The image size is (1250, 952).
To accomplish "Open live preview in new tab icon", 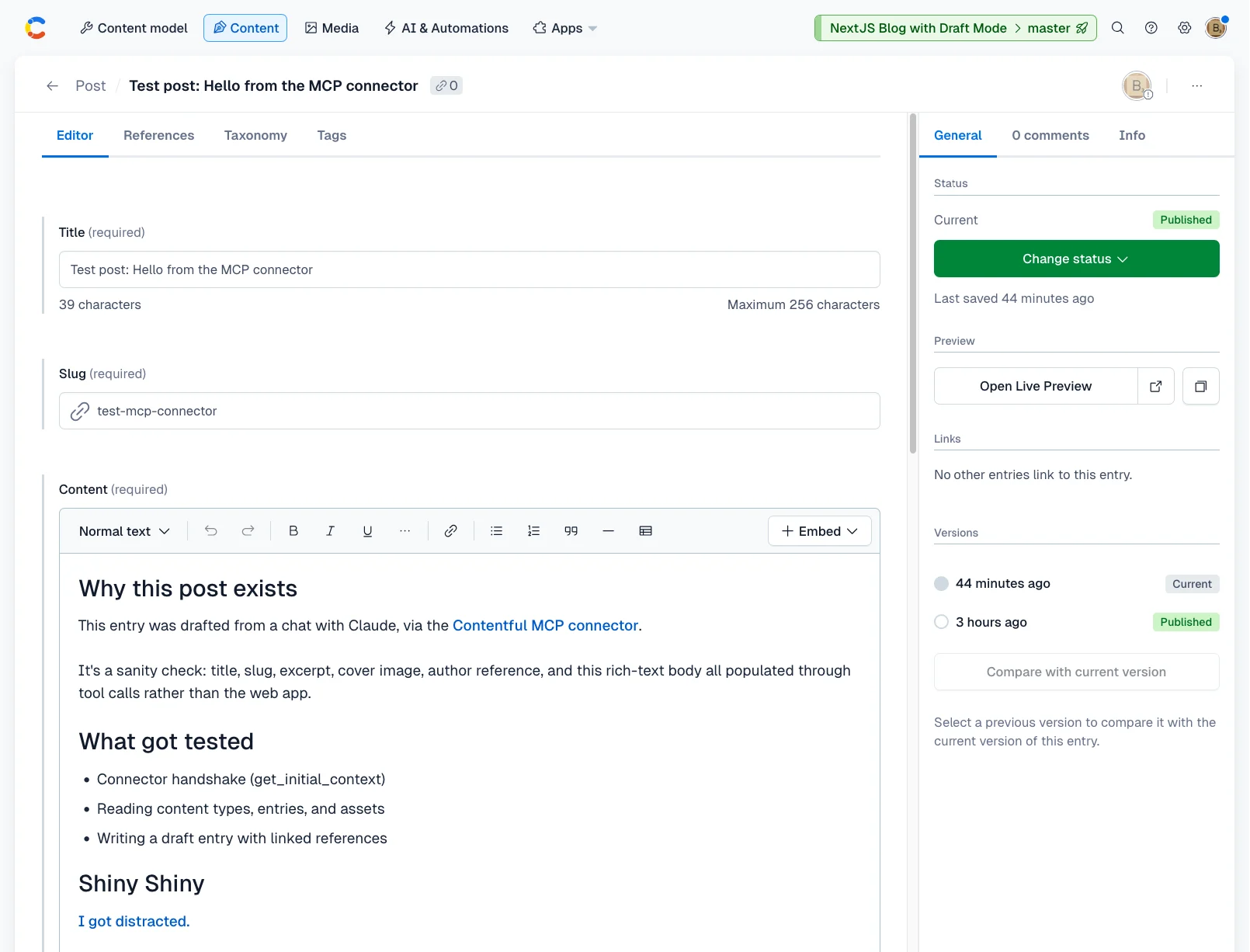I will click(x=1156, y=386).
